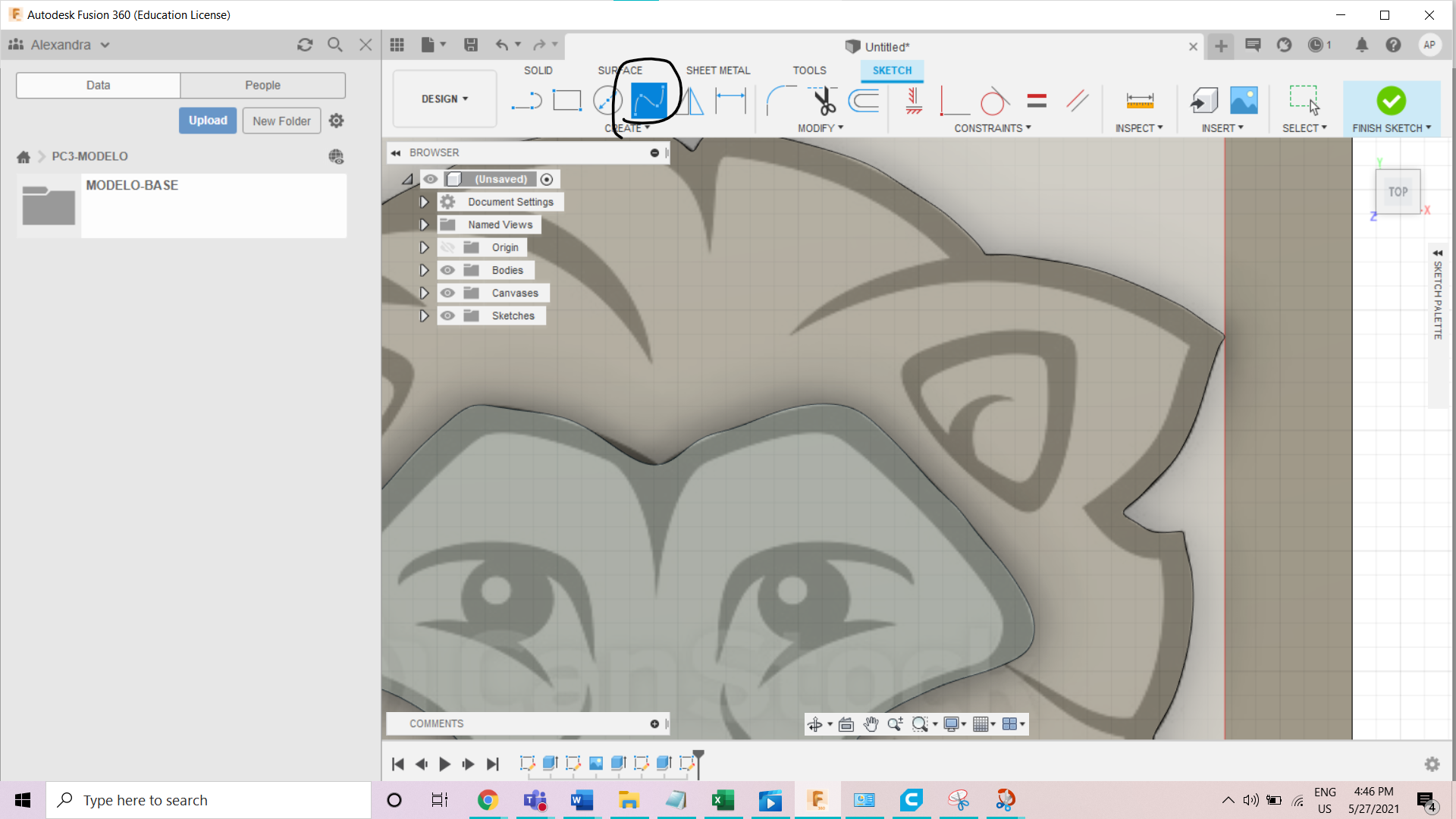Image resolution: width=1456 pixels, height=819 pixels.
Task: Click the TOP face of view cube
Action: click(1398, 192)
